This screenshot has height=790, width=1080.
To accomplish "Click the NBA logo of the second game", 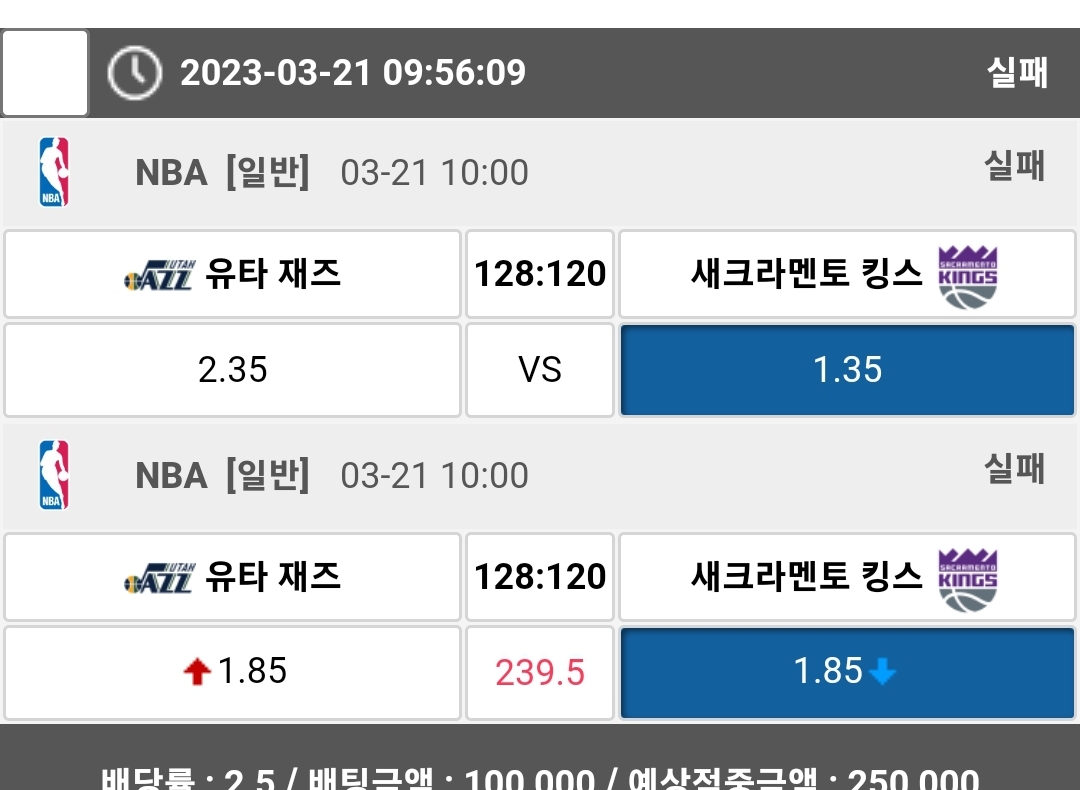I will 54,475.
